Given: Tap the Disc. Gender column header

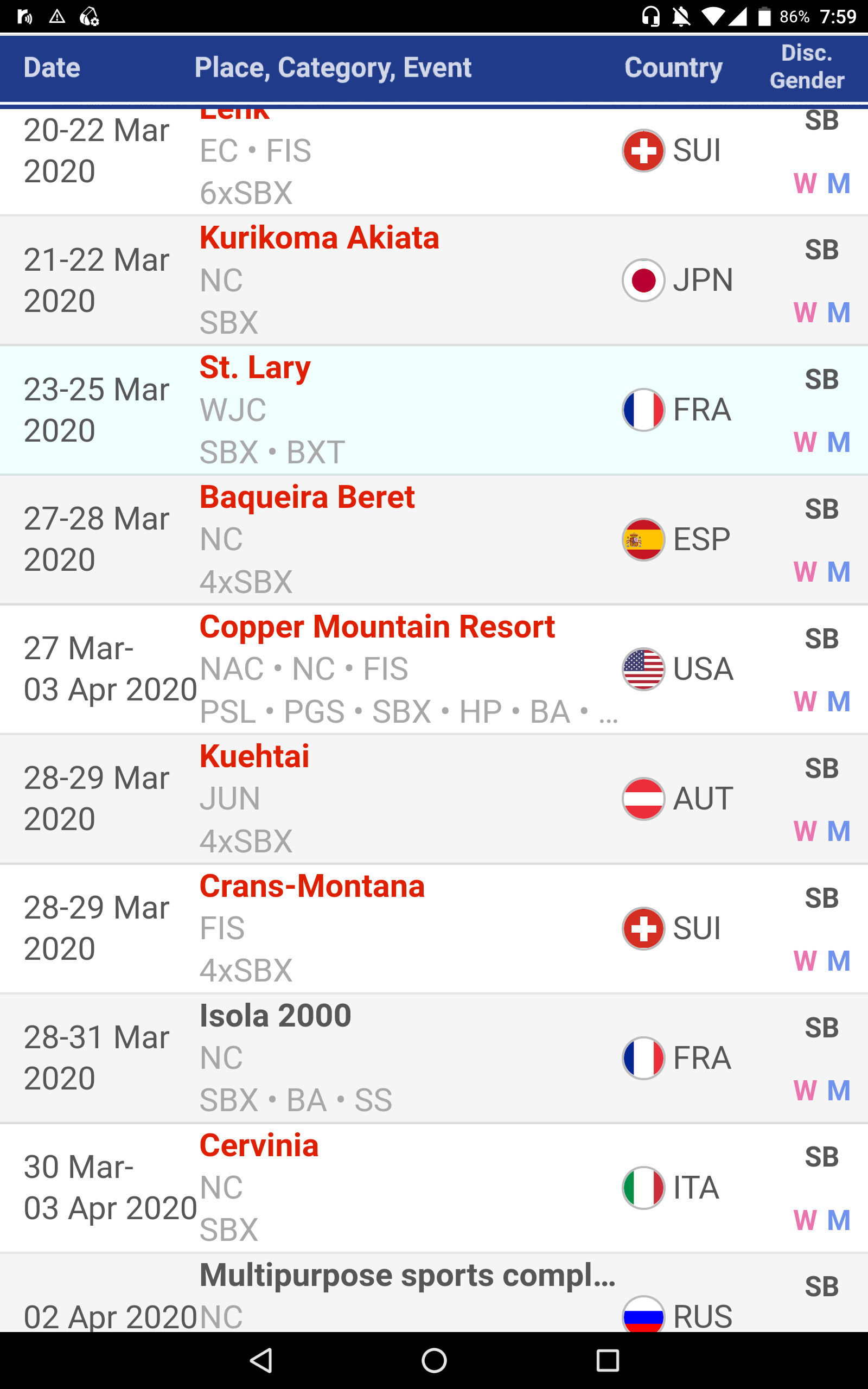Looking at the screenshot, I should coord(807,67).
